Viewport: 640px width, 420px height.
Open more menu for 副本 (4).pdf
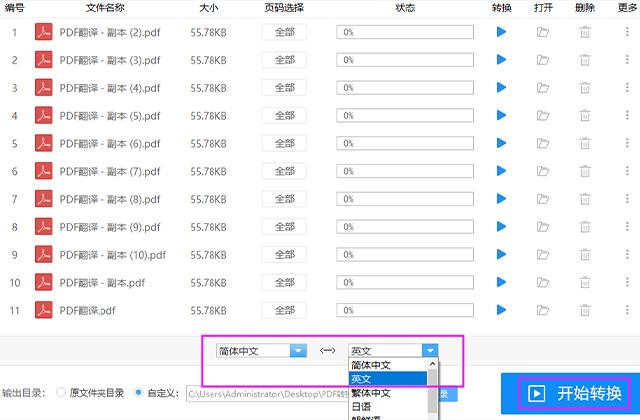627,87
